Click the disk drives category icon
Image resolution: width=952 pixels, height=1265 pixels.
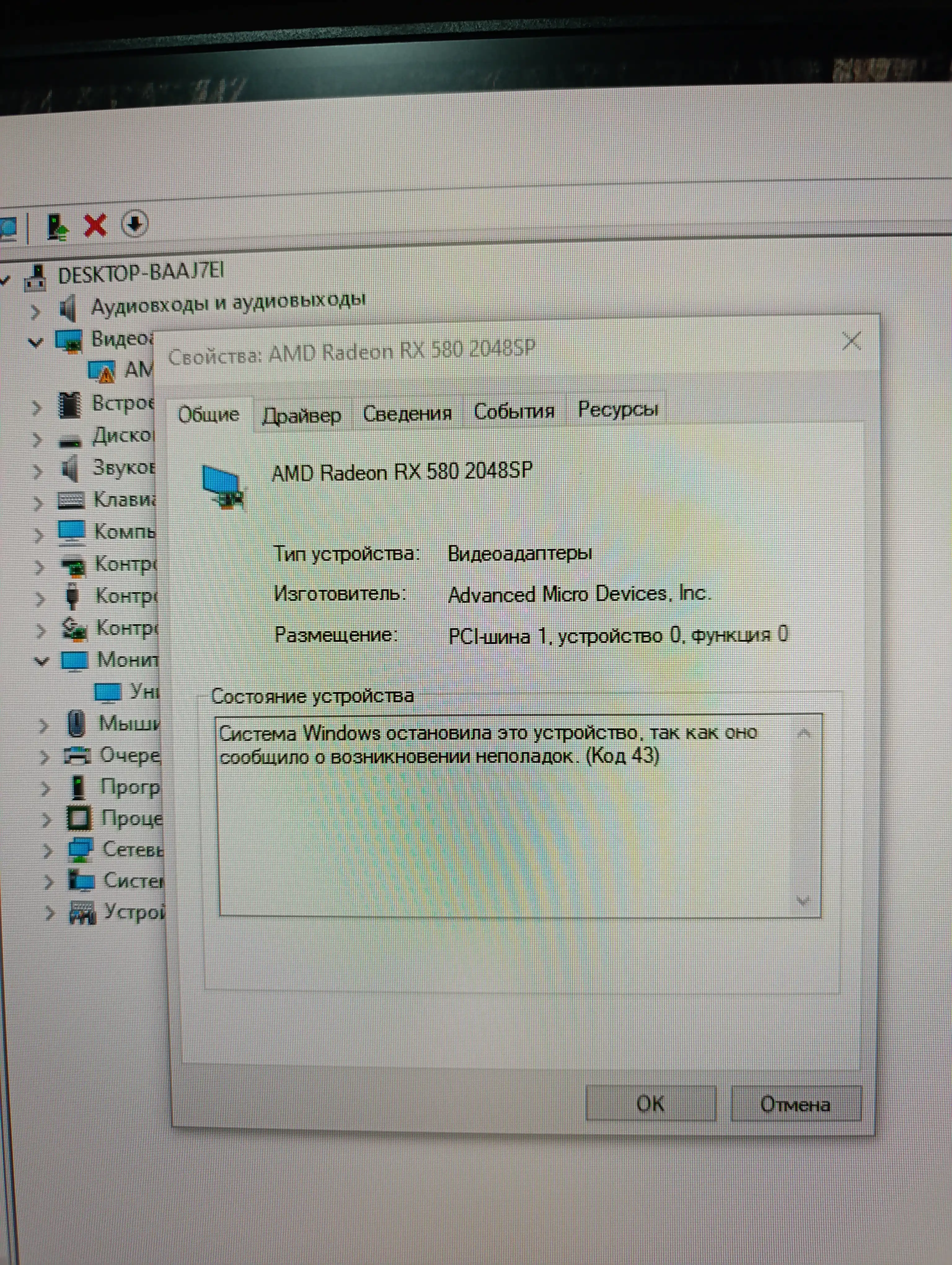[70, 440]
